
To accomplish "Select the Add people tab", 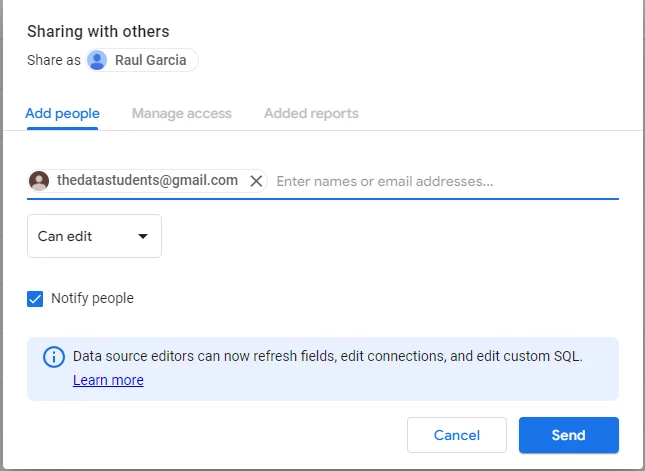I will [63, 113].
